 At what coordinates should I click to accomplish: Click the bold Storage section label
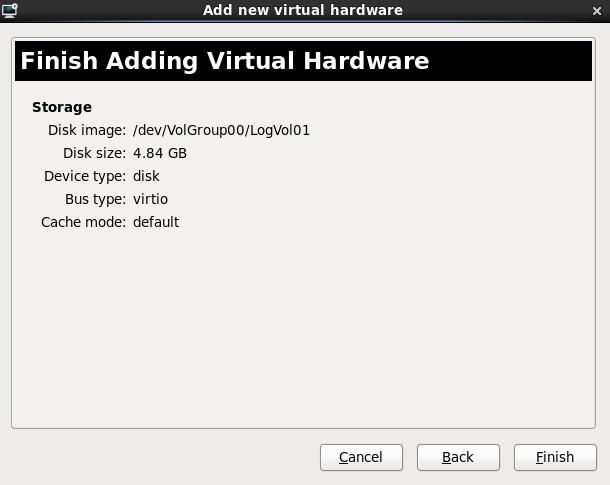(62, 107)
